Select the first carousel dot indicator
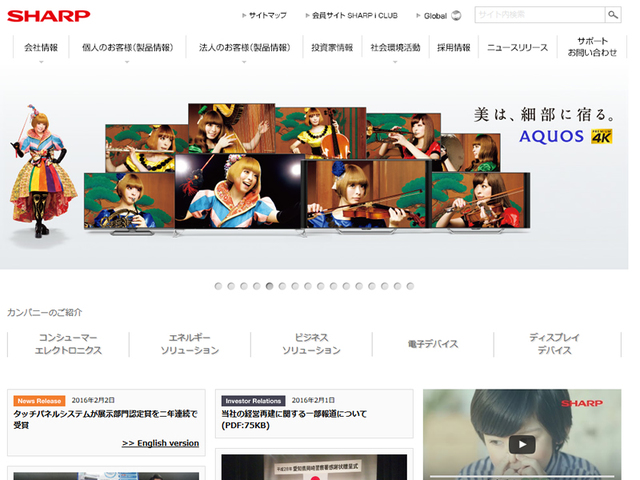640x480 pixels. (218, 286)
